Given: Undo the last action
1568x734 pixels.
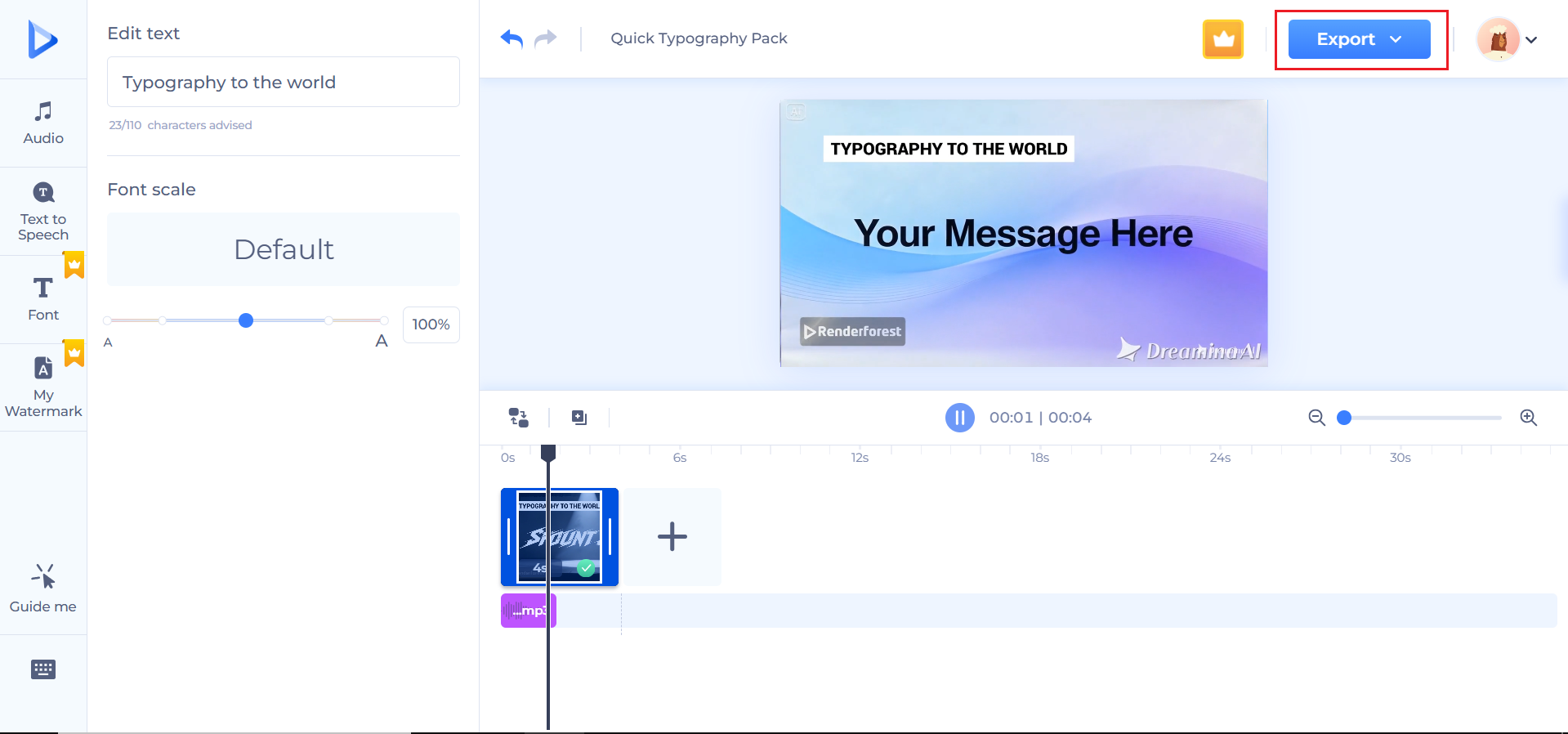Looking at the screenshot, I should (511, 38).
